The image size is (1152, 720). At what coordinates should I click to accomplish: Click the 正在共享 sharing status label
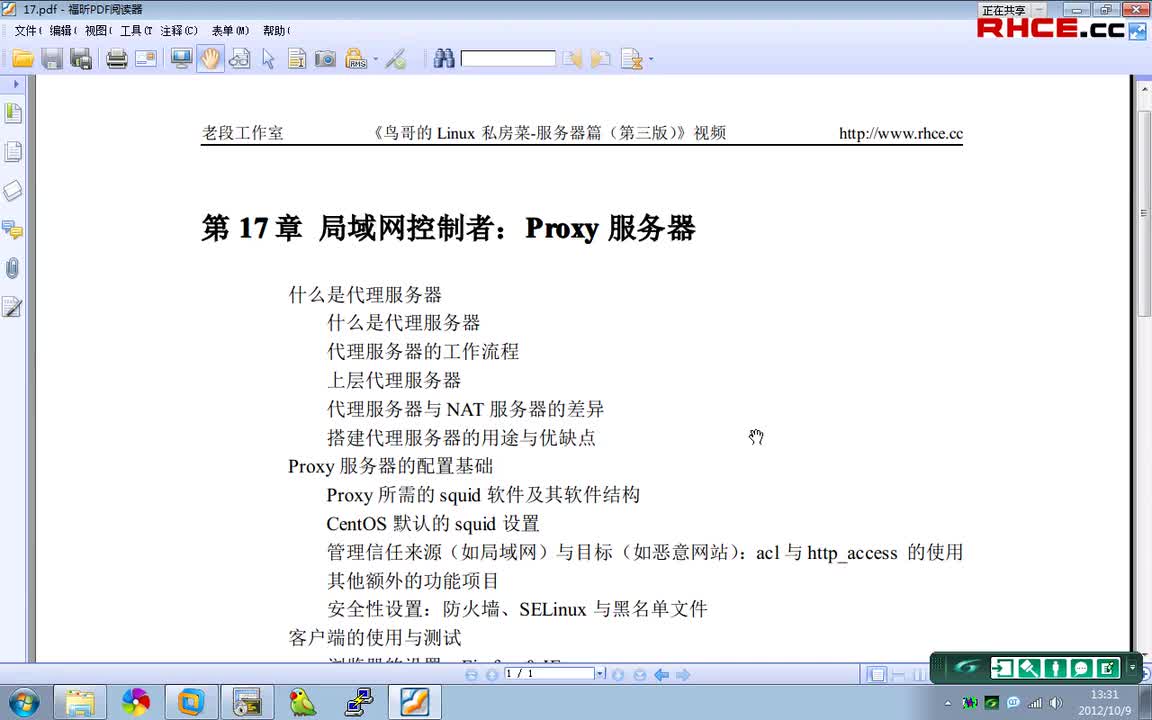pos(1003,10)
